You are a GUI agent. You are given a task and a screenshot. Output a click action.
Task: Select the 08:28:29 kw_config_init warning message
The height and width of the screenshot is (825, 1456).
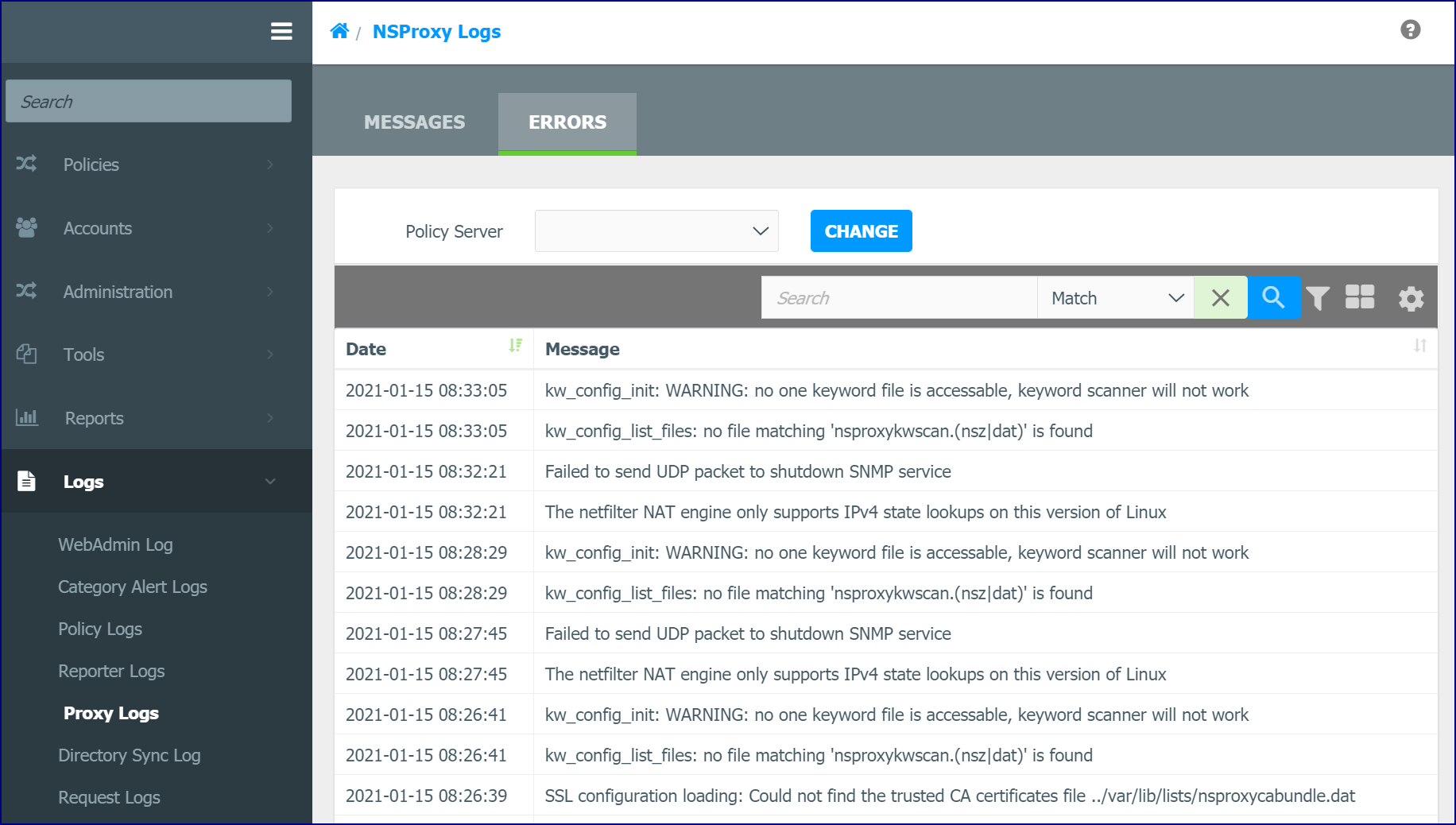(x=896, y=552)
